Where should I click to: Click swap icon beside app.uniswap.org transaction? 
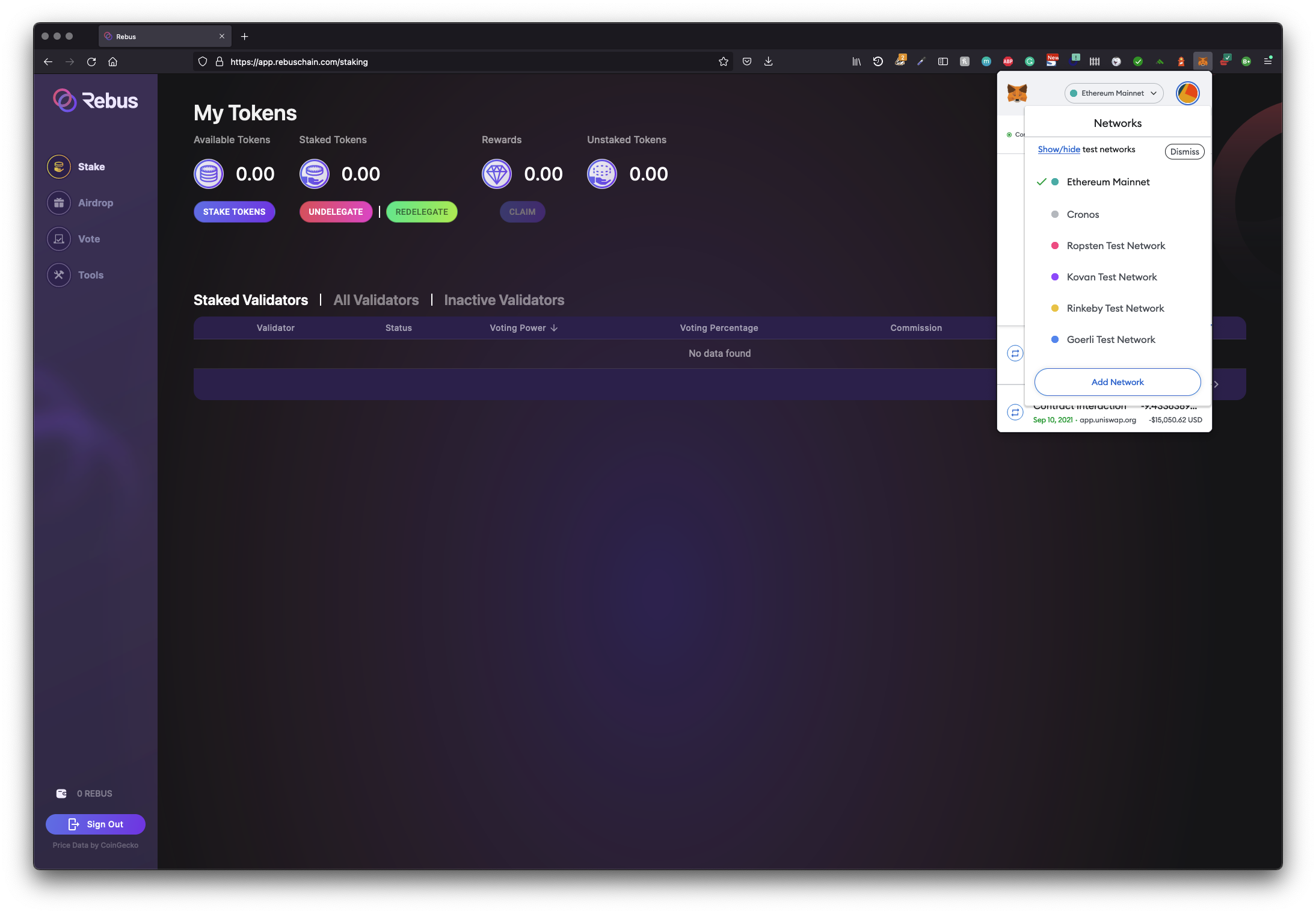1015,412
